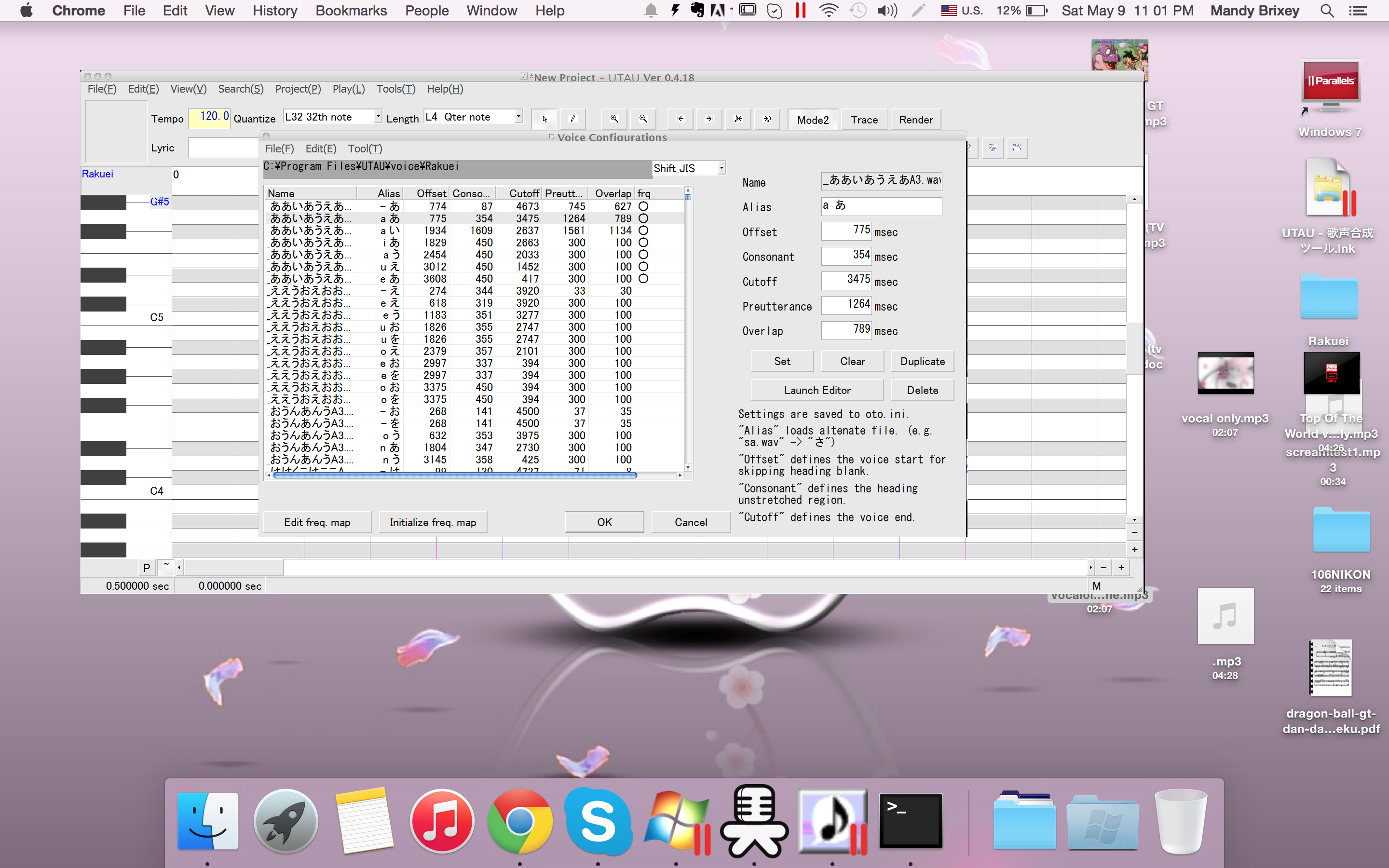Image resolution: width=1389 pixels, height=868 pixels.
Task: Jump to start with the left-bar arrow icon
Action: (x=681, y=119)
